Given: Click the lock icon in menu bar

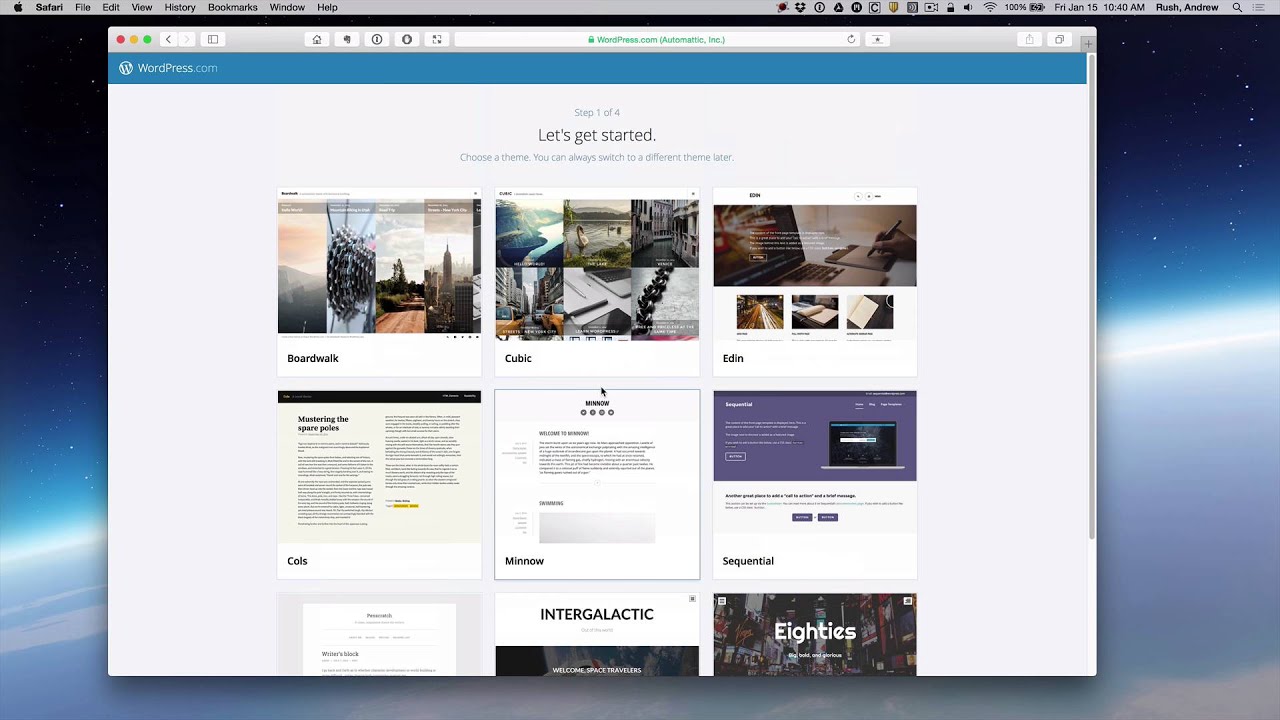Looking at the screenshot, I should click(950, 7).
